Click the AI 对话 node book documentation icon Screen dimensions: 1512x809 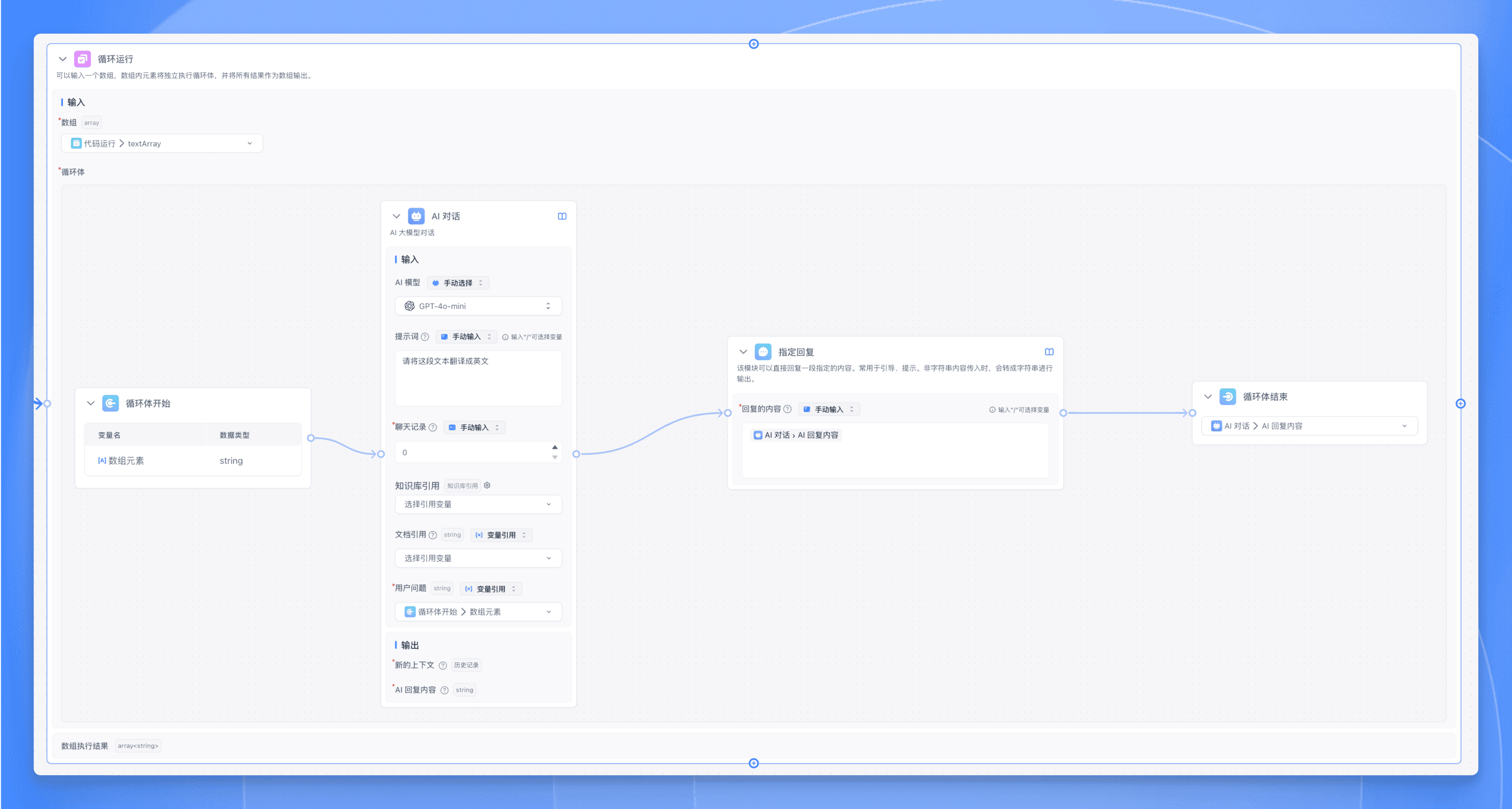pyautogui.click(x=562, y=216)
